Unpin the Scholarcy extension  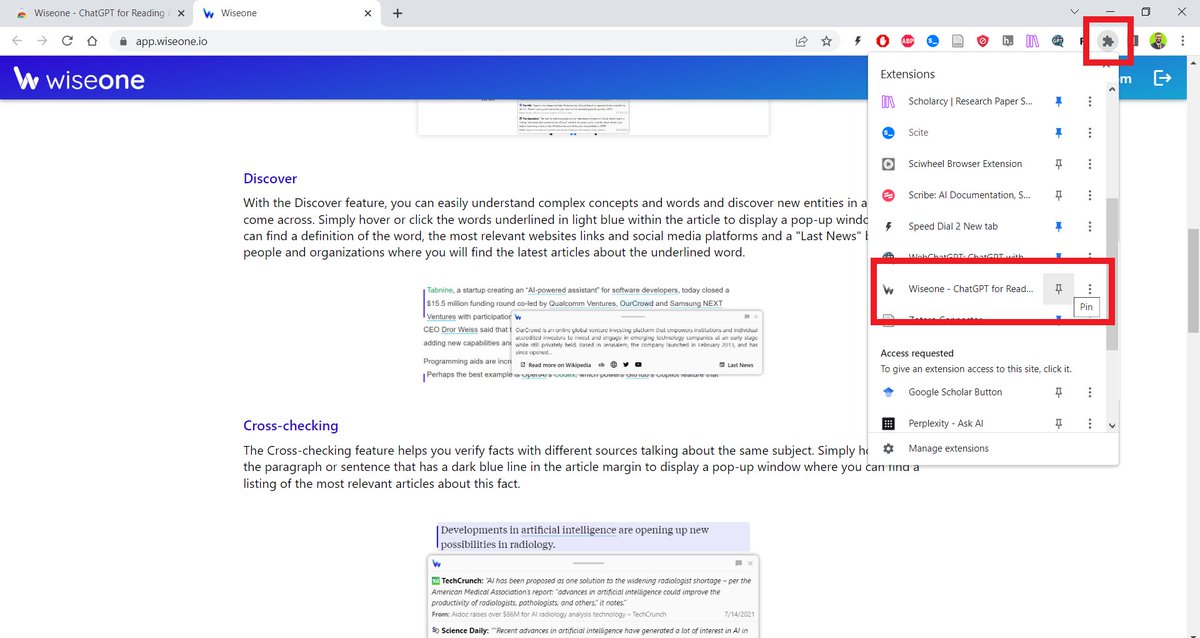pos(1058,102)
